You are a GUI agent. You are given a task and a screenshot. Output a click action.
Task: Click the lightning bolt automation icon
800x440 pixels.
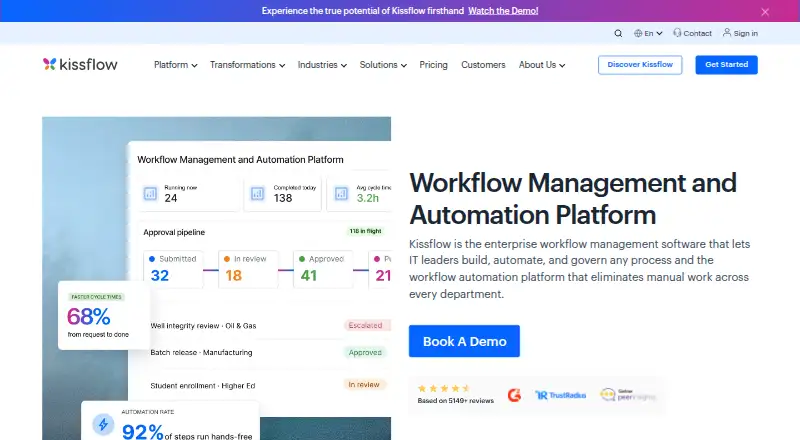[103, 424]
